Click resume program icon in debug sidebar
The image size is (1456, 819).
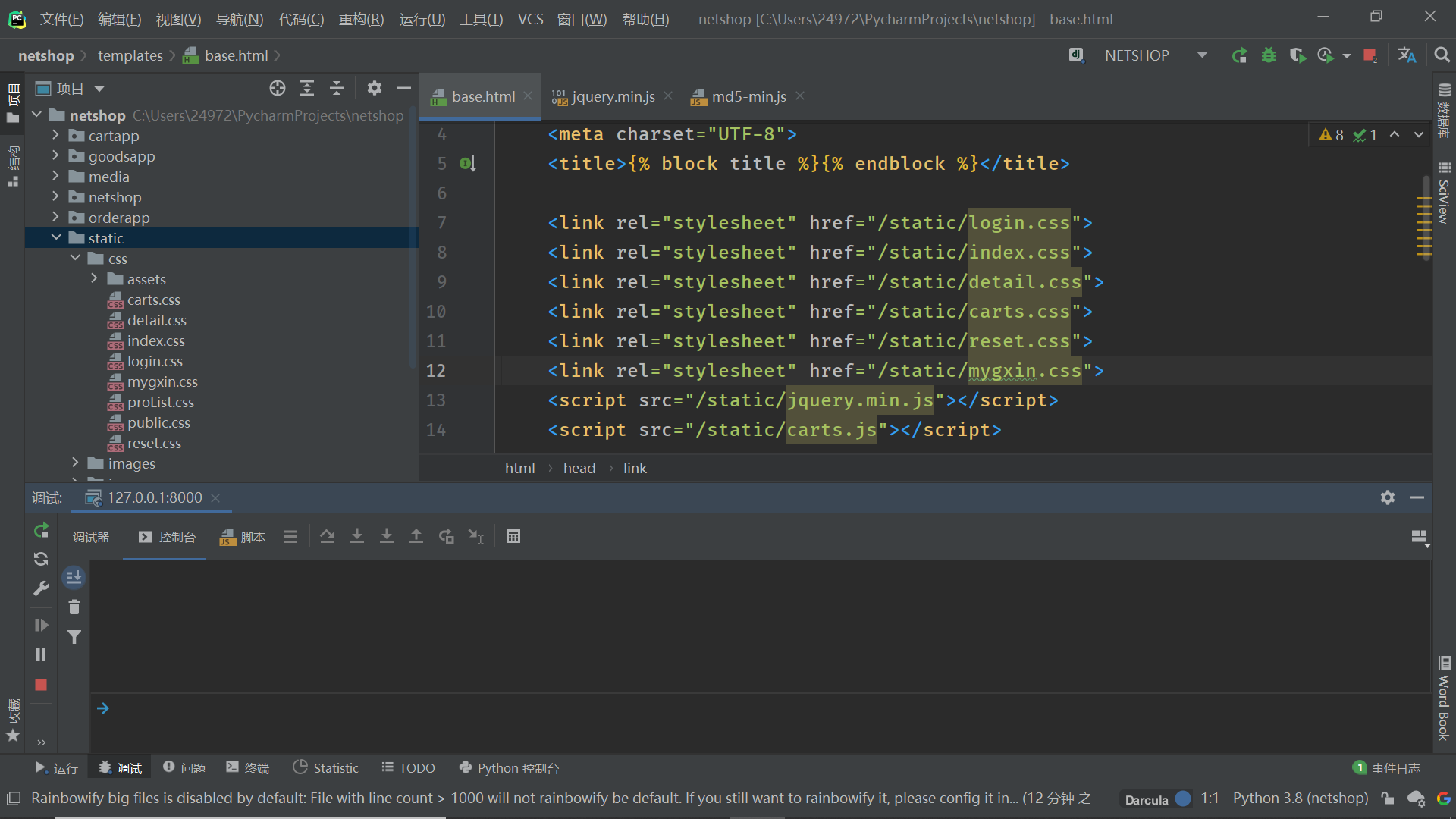click(41, 625)
